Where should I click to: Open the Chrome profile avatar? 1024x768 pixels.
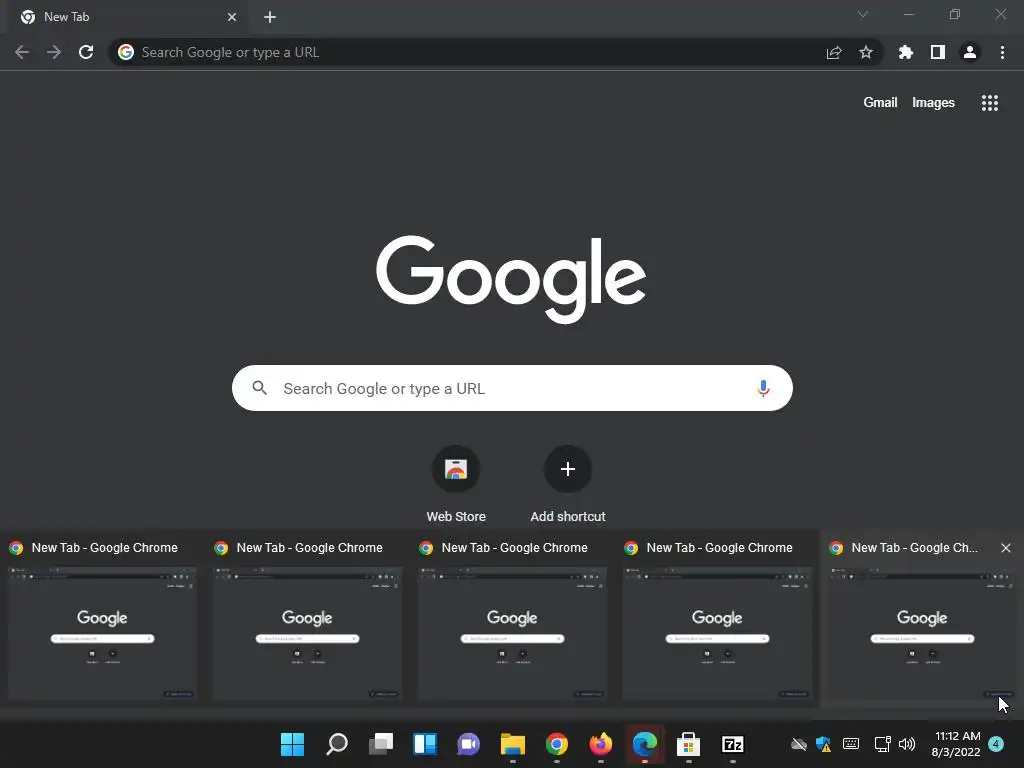click(x=970, y=52)
